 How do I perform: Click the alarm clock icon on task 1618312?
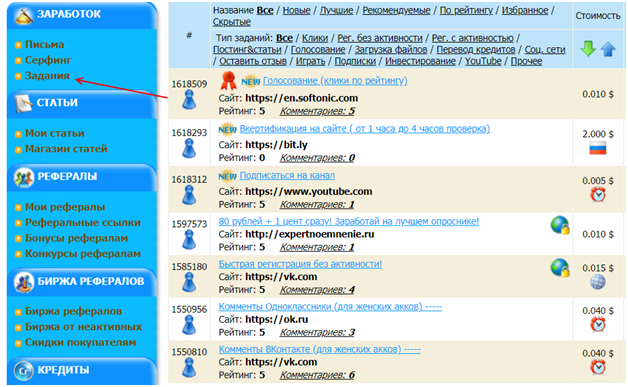[598, 195]
